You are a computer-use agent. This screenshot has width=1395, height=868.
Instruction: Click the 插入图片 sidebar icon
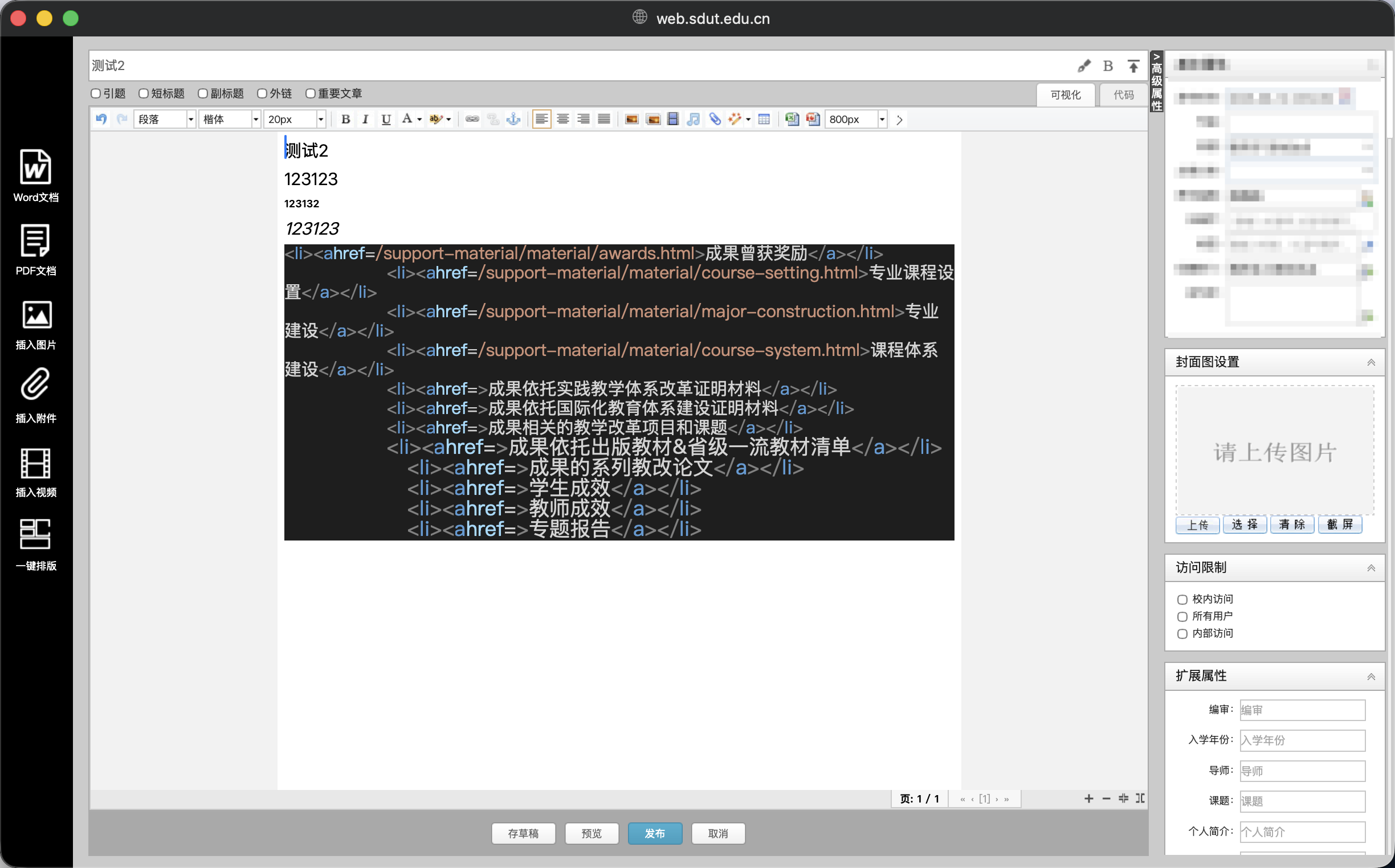click(x=35, y=323)
